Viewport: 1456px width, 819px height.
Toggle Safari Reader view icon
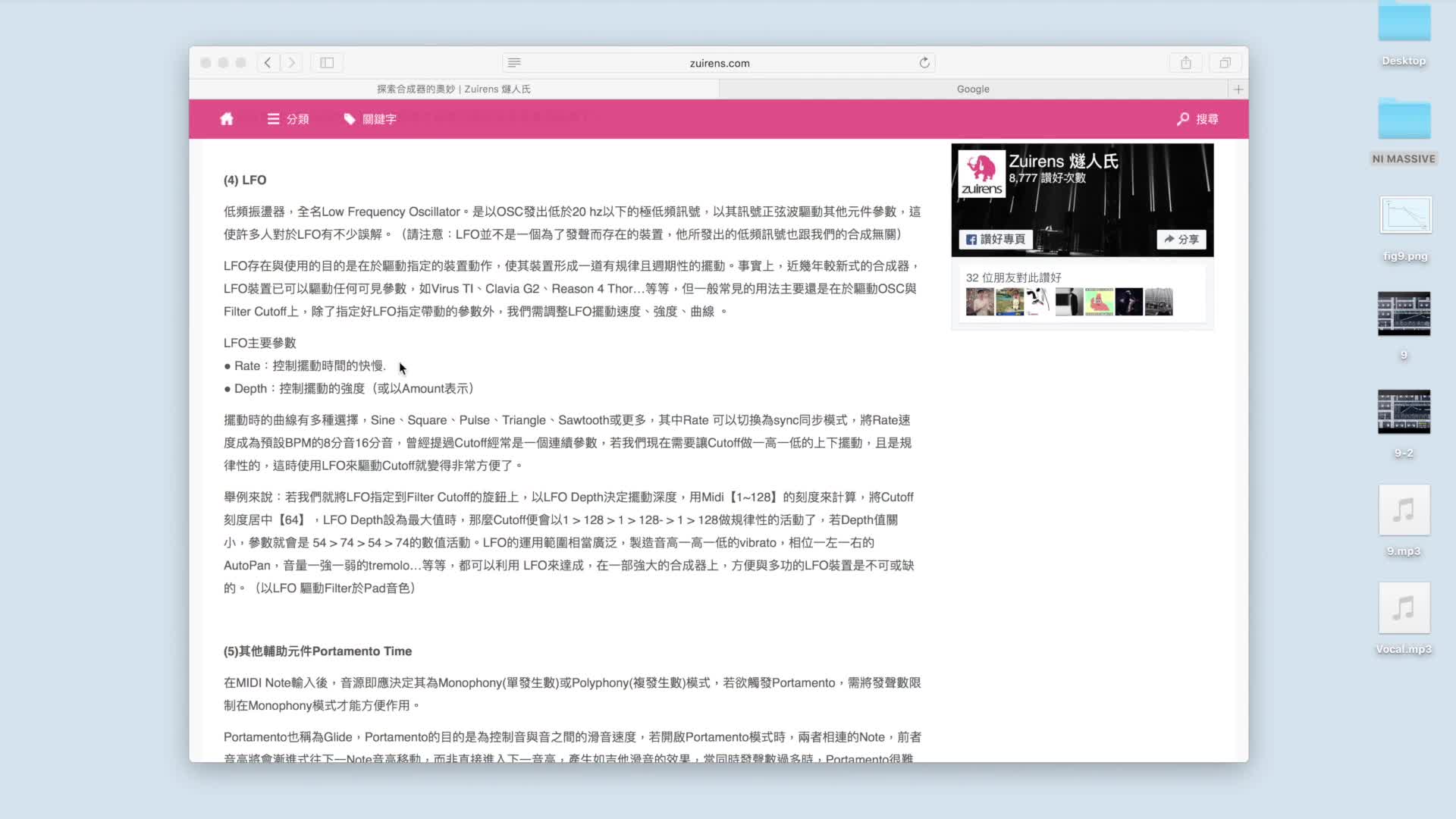click(514, 63)
